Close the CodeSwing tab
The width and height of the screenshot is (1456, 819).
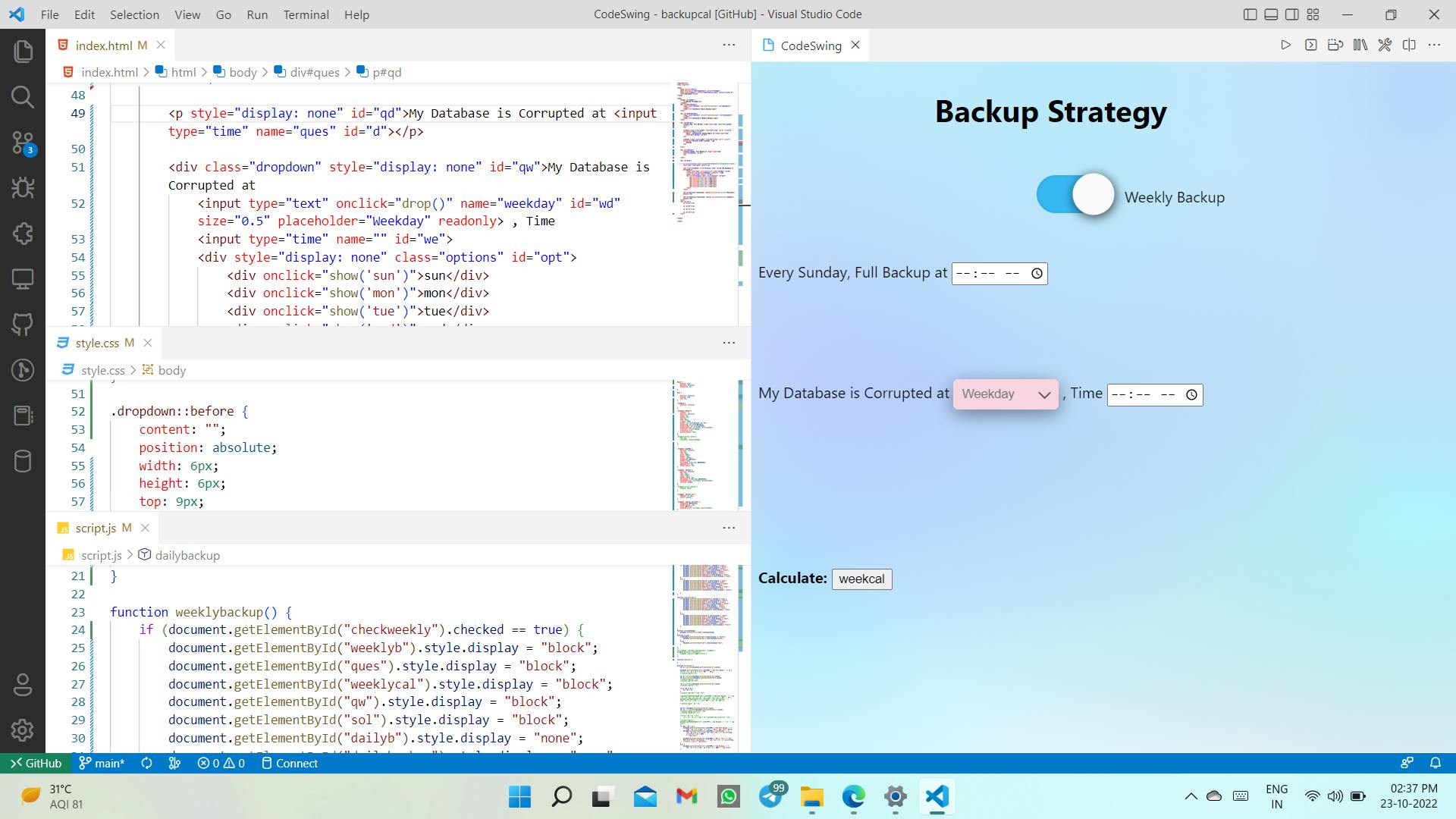click(855, 45)
